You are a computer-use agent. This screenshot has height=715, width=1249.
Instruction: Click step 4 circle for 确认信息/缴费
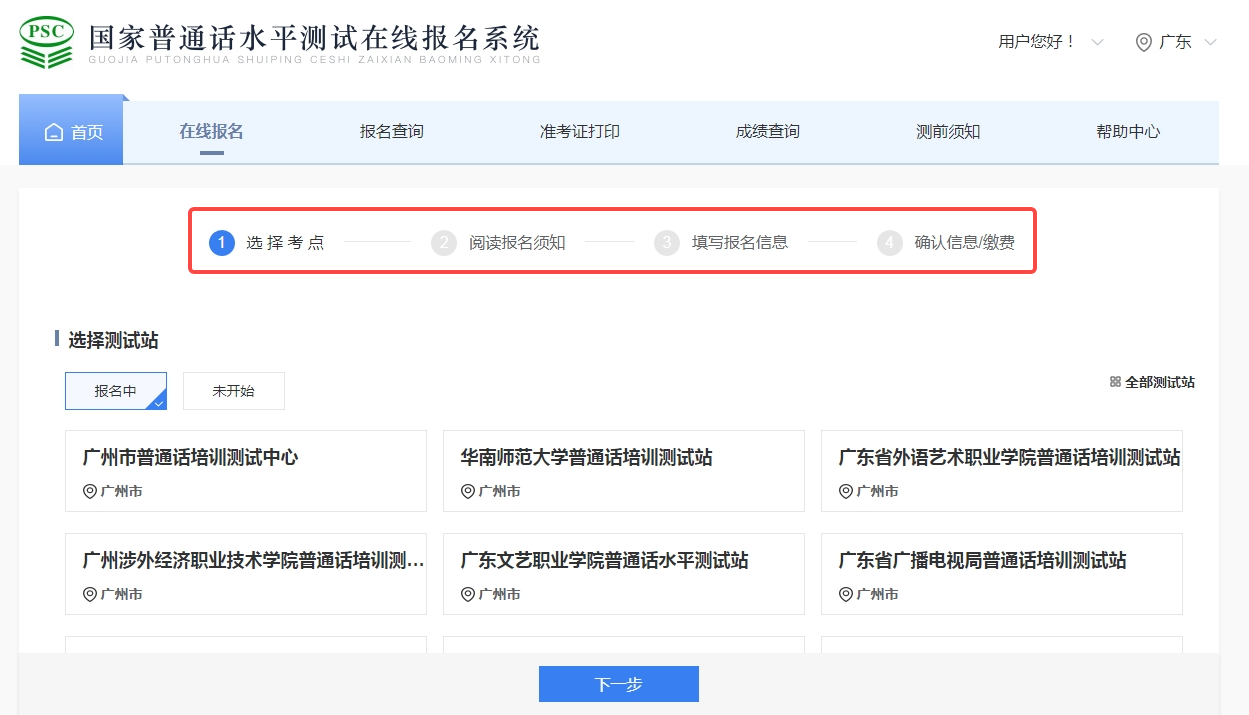890,242
